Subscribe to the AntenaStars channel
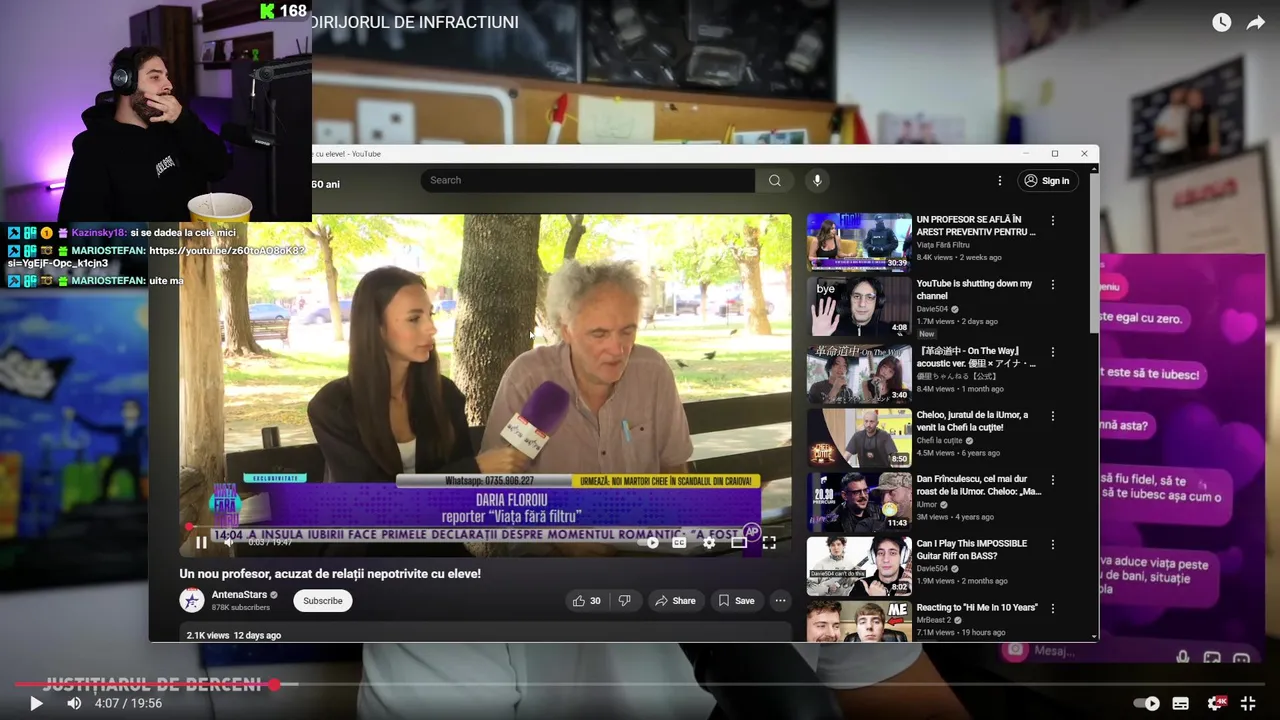Viewport: 1280px width, 720px height. [322, 600]
